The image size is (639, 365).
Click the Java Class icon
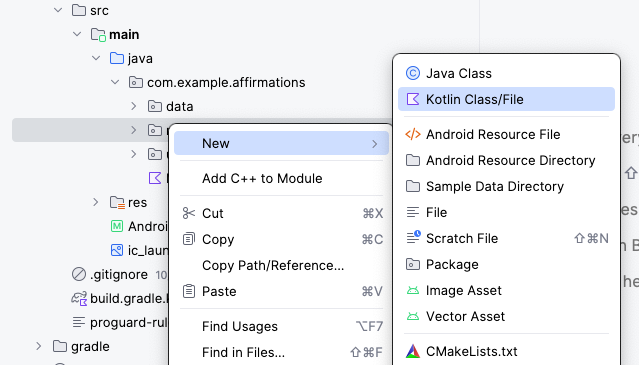[413, 73]
